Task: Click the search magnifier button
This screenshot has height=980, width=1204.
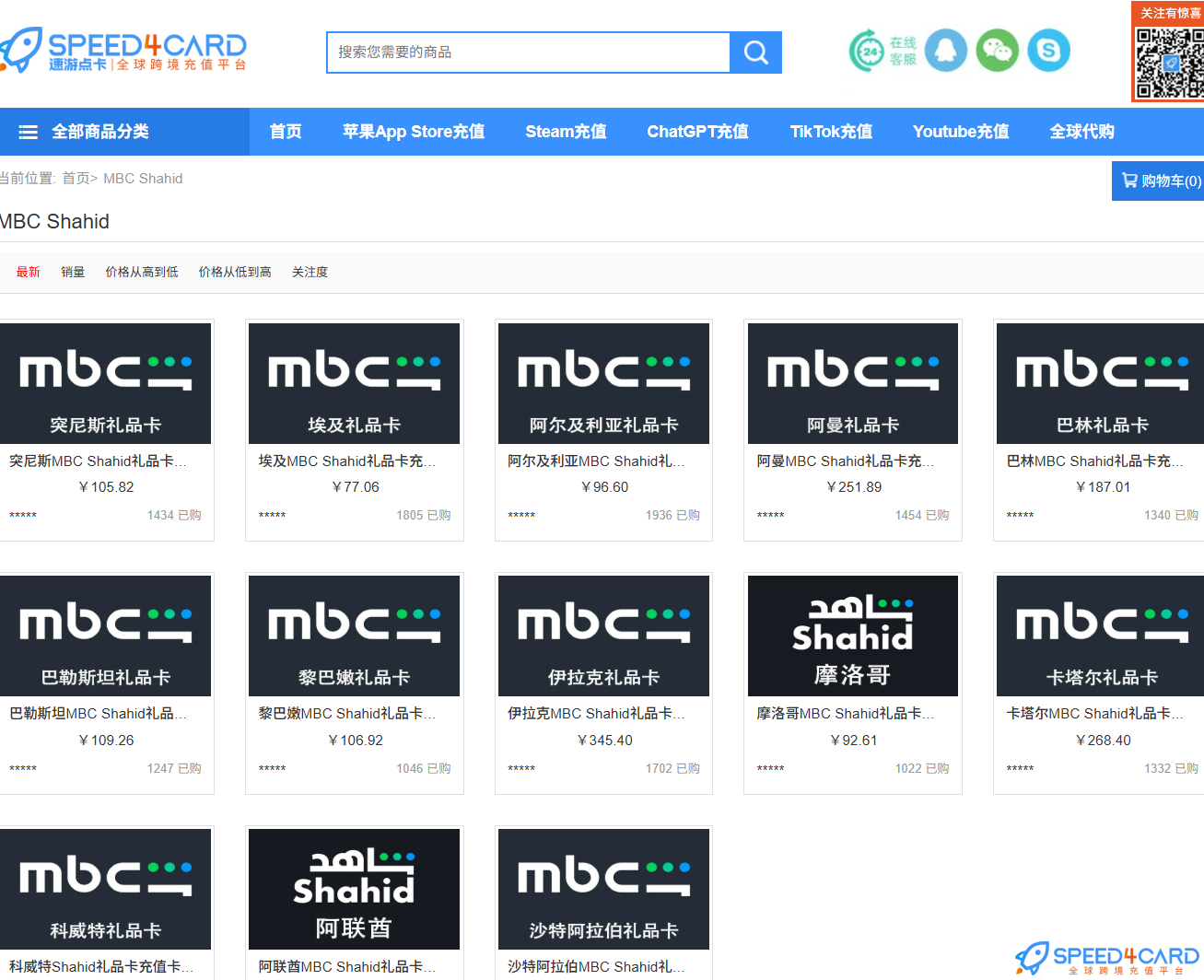Action: click(x=755, y=52)
